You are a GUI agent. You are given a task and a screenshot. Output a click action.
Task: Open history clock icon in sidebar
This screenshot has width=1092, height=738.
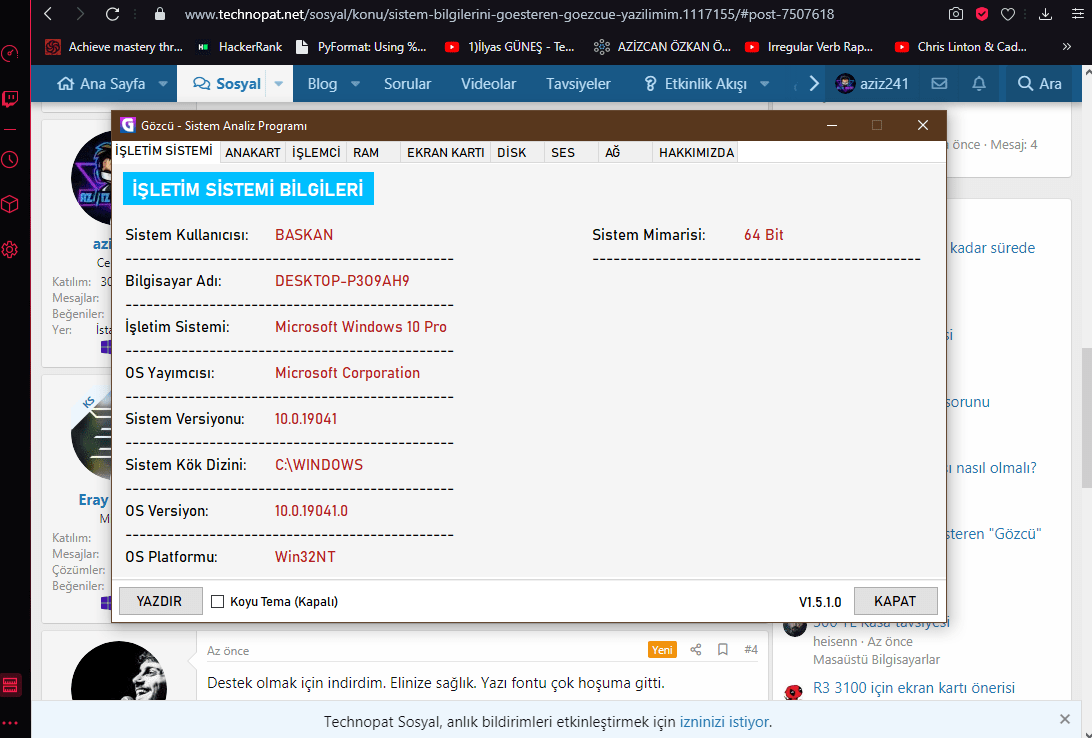(10, 159)
